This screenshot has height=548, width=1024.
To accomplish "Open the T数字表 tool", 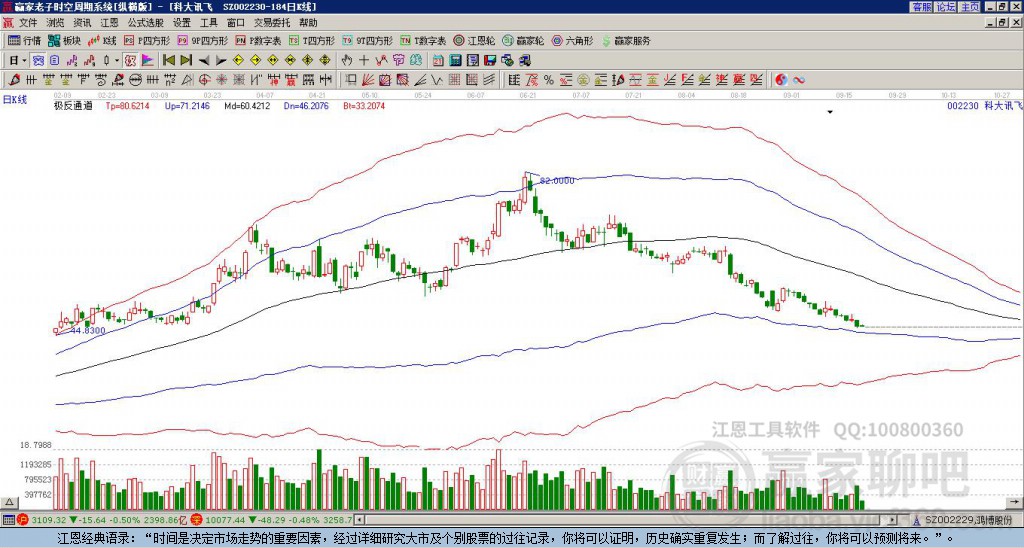I will (x=423, y=40).
